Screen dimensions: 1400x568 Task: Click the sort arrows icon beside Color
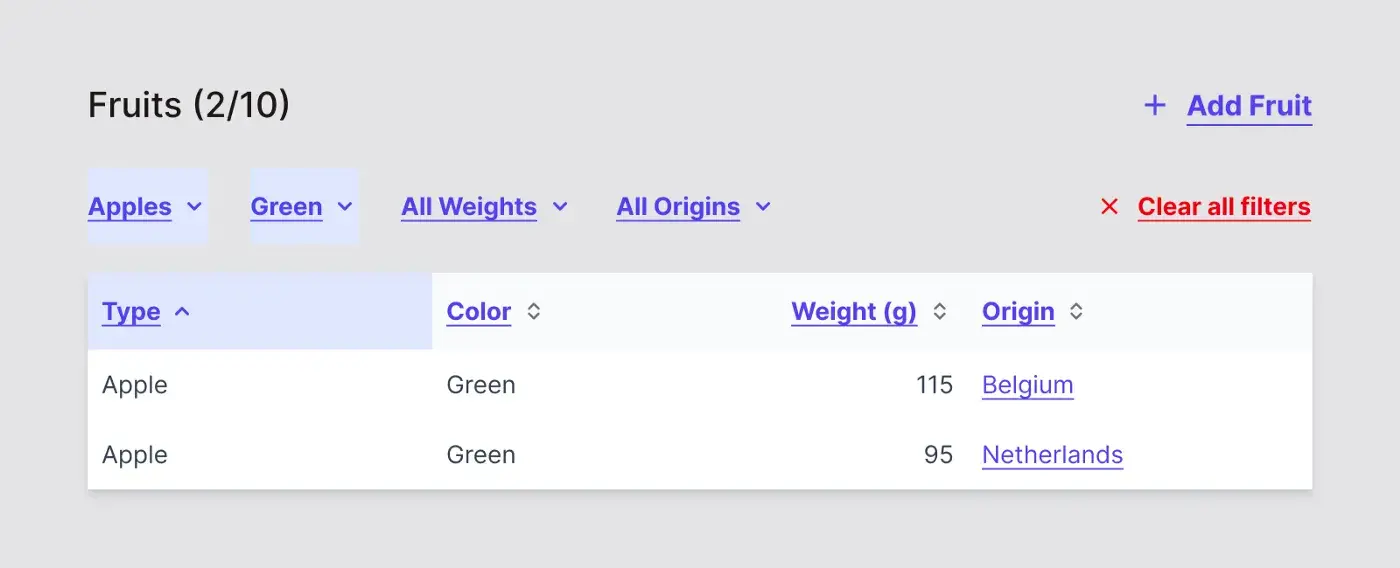tap(534, 311)
